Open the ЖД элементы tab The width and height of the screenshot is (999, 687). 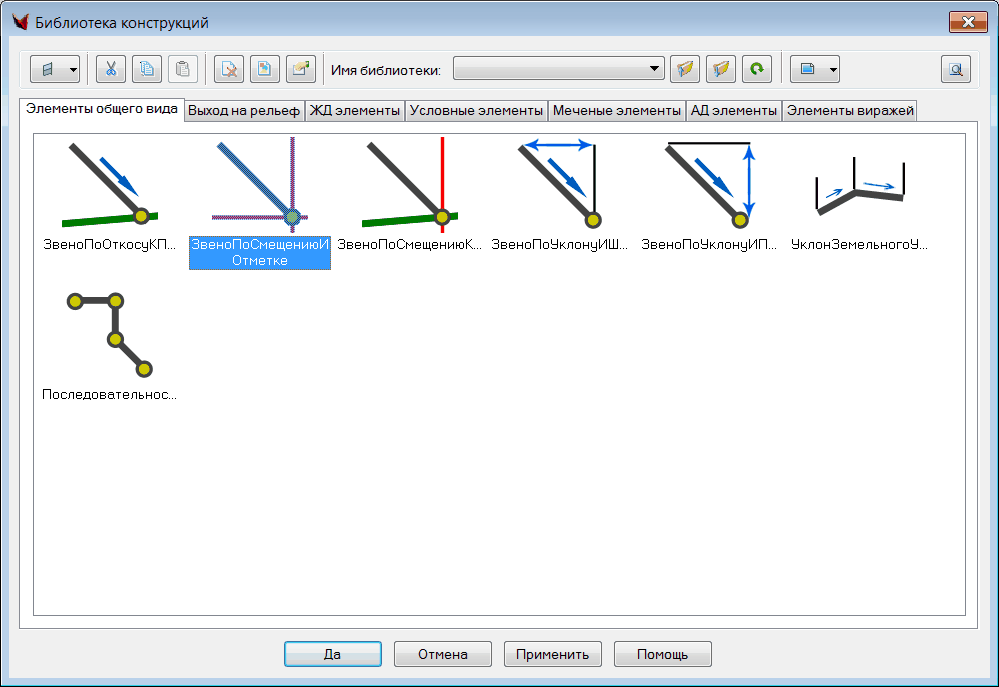coord(354,111)
